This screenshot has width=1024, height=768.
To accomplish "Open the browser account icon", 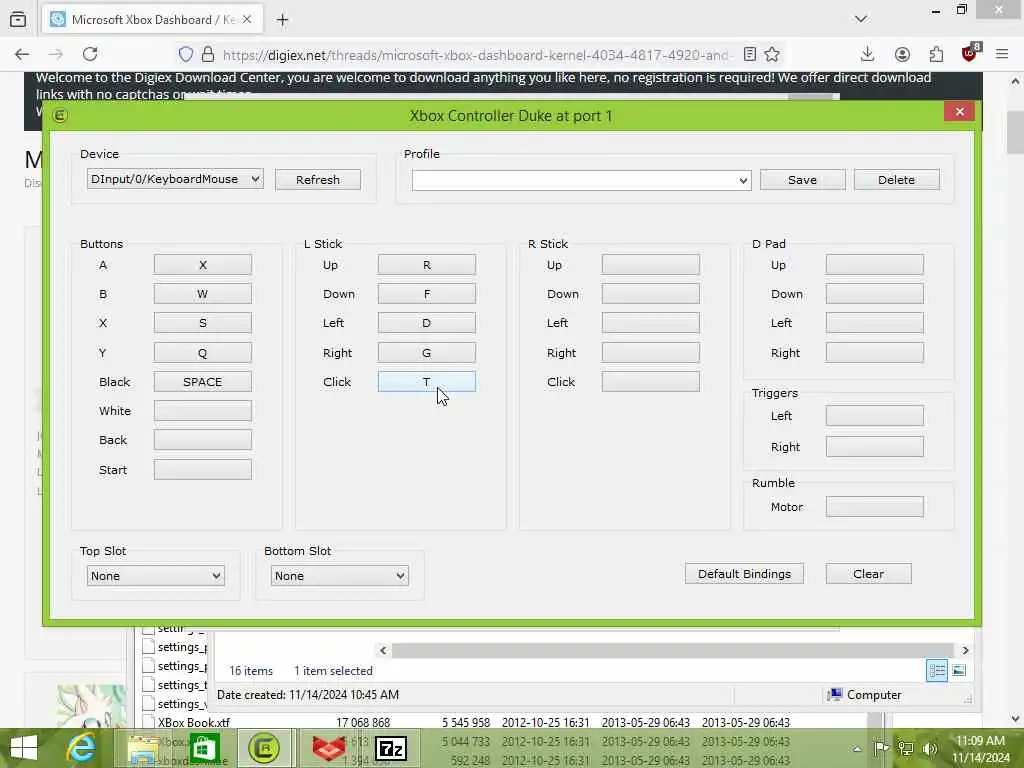I will pyautogui.click(x=902, y=54).
